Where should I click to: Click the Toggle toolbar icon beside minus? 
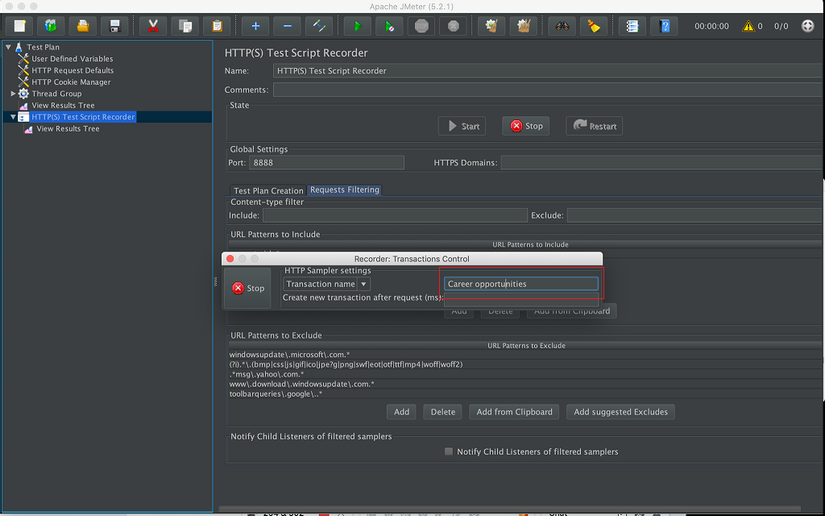(x=319, y=26)
